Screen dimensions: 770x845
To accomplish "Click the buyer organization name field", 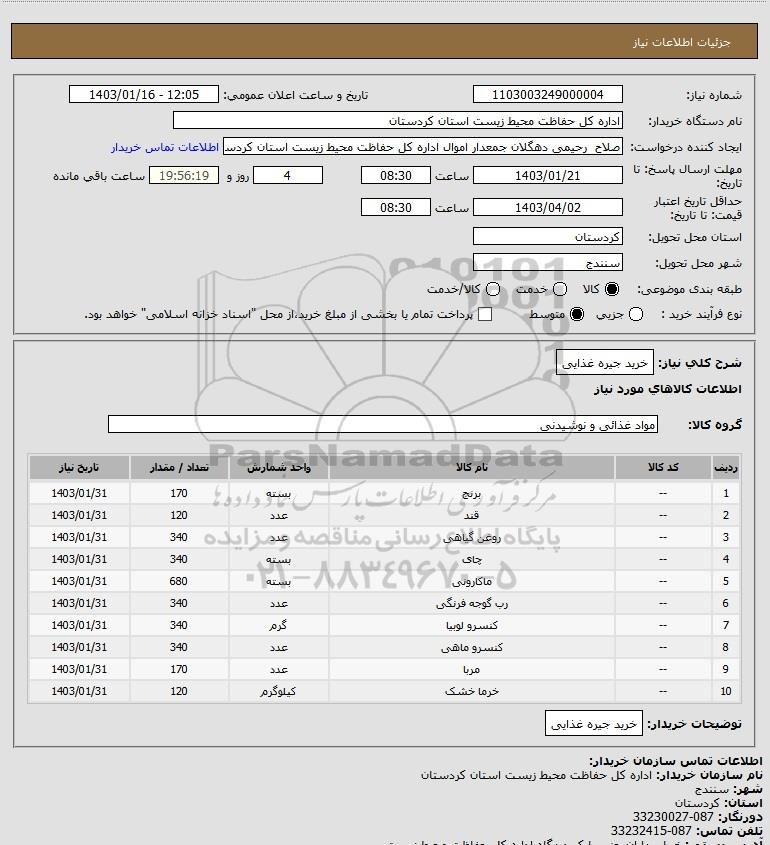I will pos(398,121).
